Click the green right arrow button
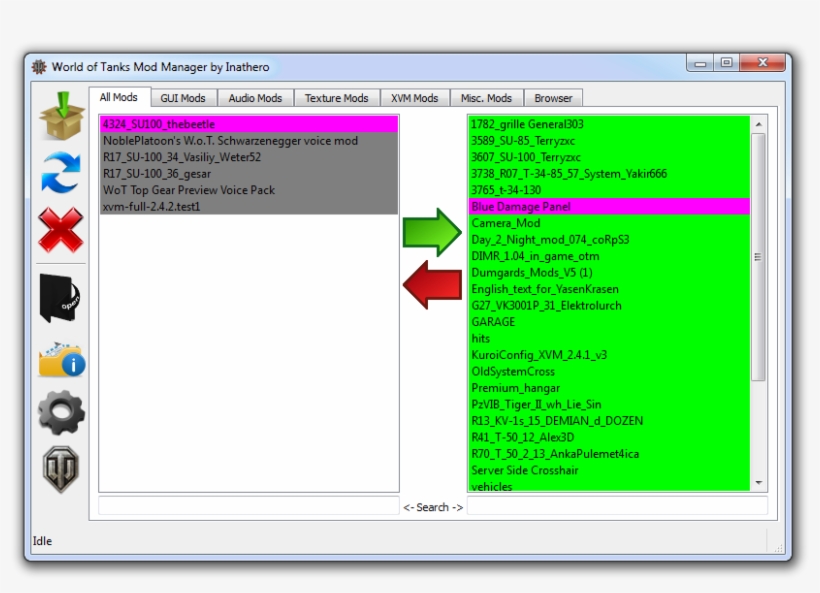Viewport: 820px width, 593px height. (432, 232)
